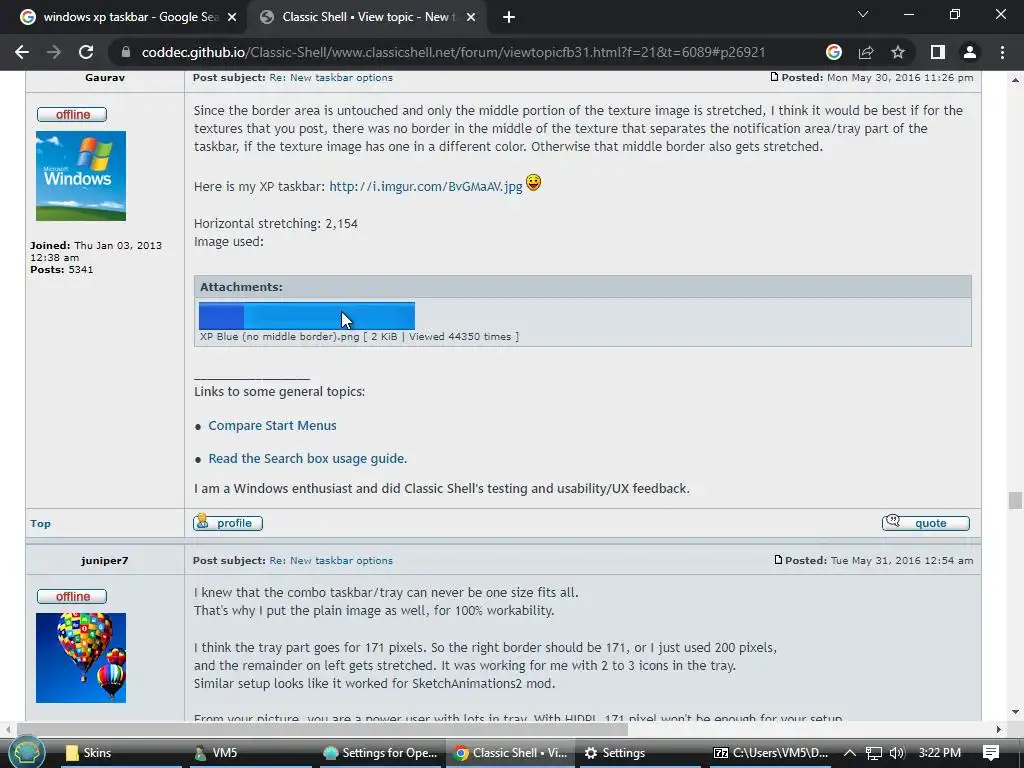
Task: Bookmark this page with the star icon
Action: 898,52
